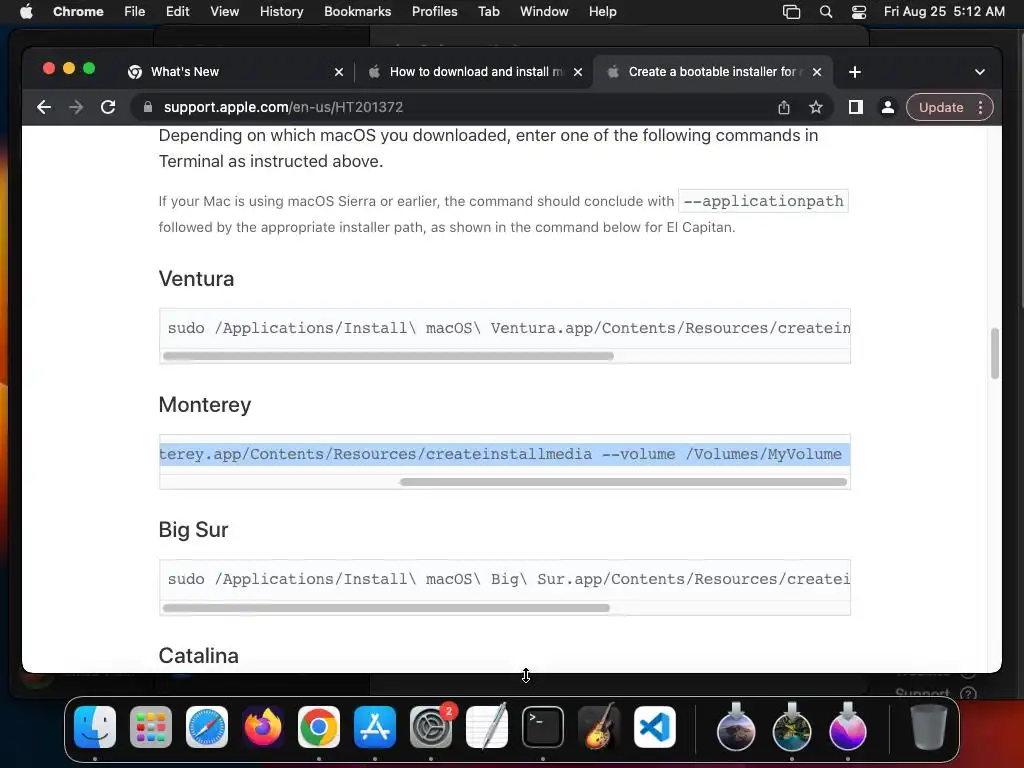Image resolution: width=1024 pixels, height=768 pixels.
Task: Open Launchpad from the Dock
Action: 151,727
